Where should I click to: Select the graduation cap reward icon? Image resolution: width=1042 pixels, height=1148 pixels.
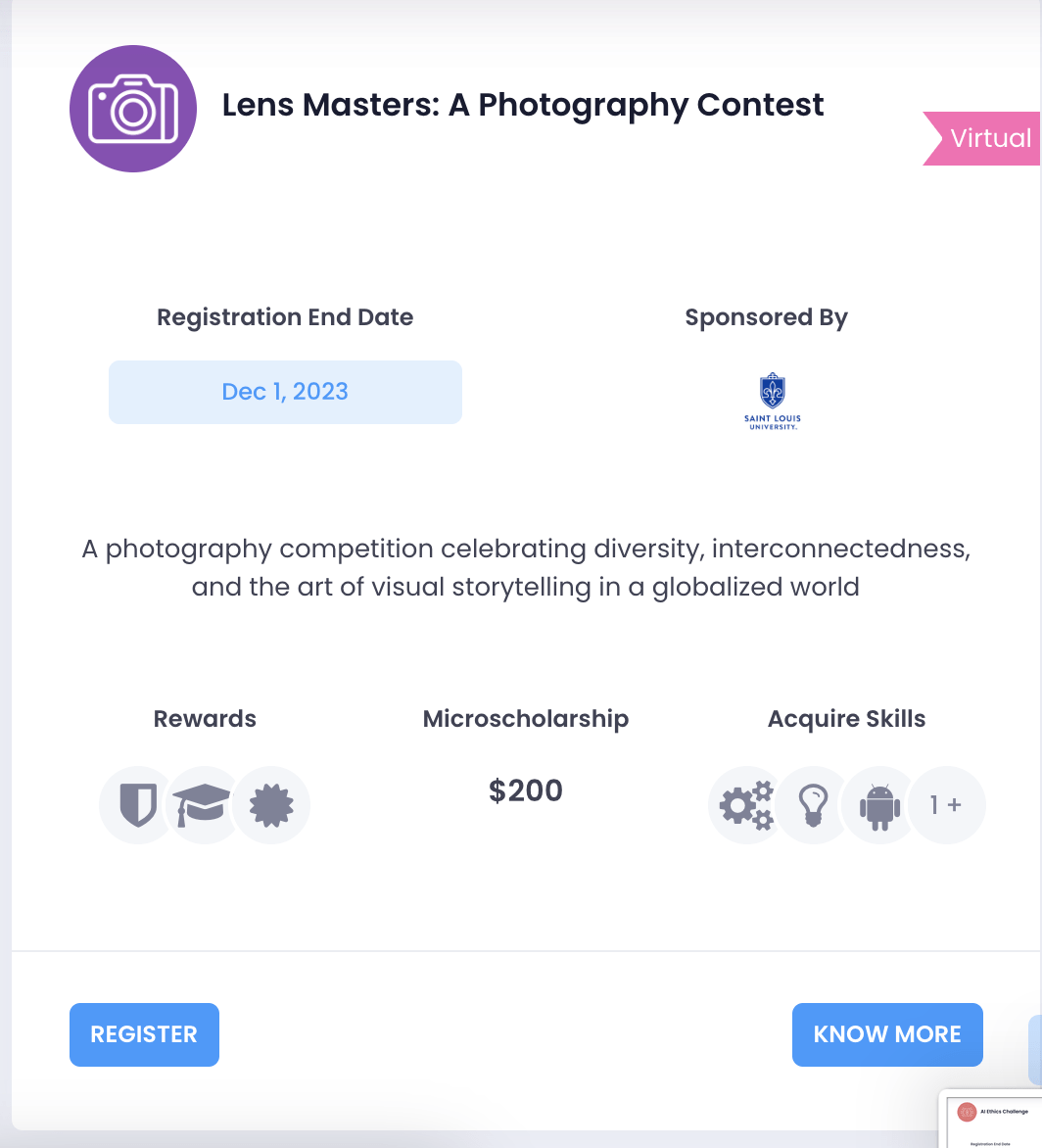[x=202, y=804]
